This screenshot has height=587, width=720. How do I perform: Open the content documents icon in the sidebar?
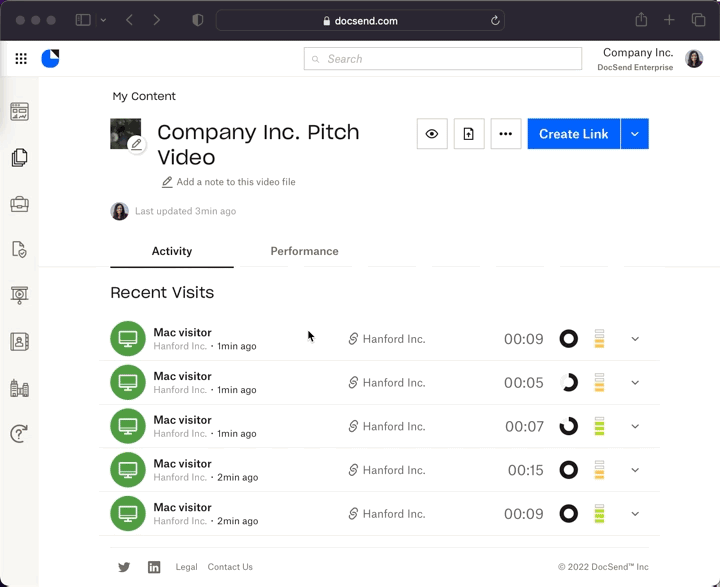pyautogui.click(x=19, y=158)
